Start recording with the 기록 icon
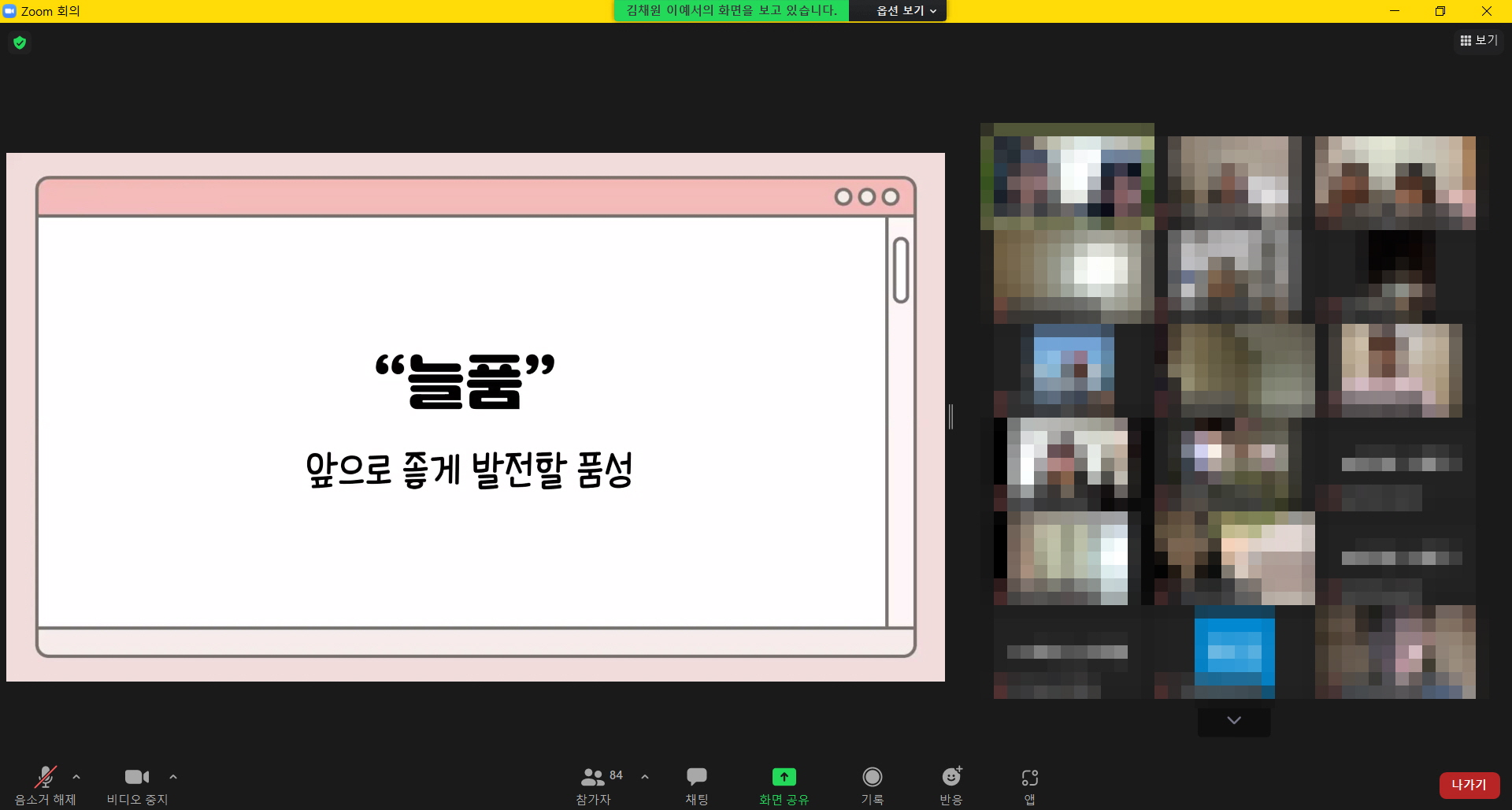Screen dimensions: 1512x810 (872, 778)
